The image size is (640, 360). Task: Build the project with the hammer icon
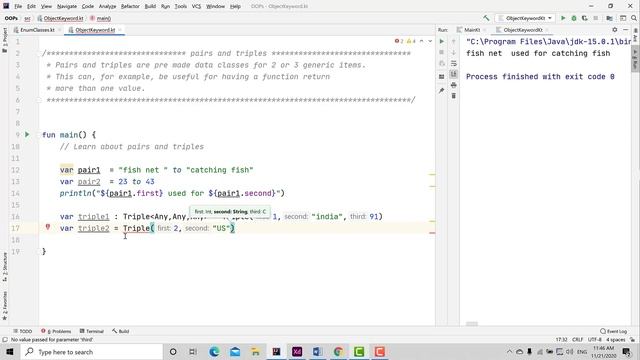click(486, 18)
